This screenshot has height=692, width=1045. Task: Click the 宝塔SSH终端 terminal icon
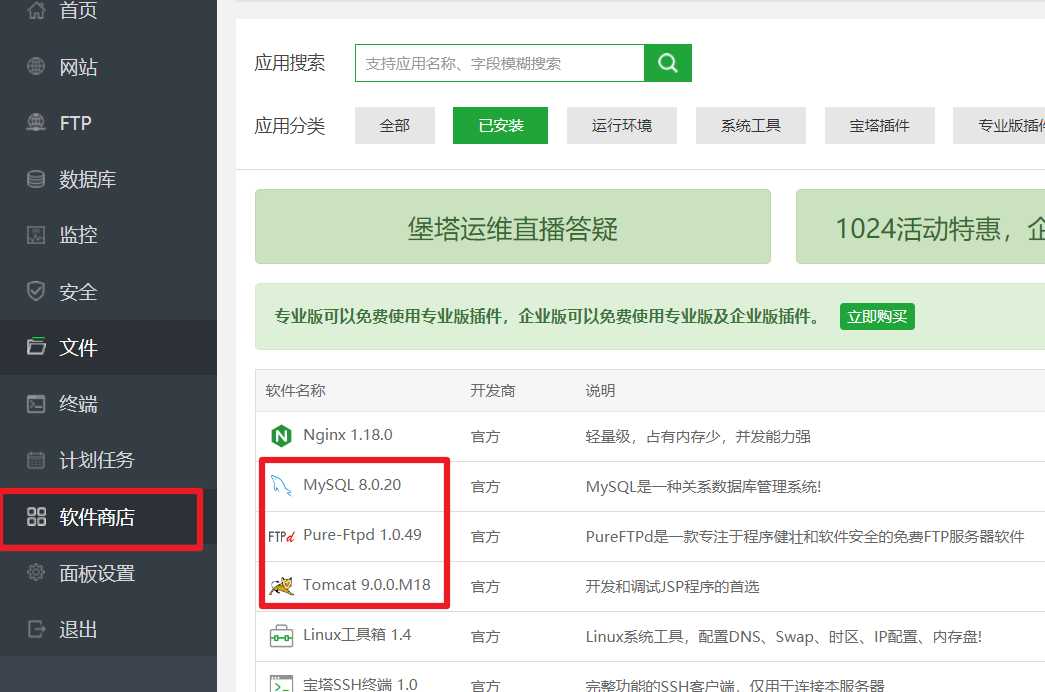281,684
